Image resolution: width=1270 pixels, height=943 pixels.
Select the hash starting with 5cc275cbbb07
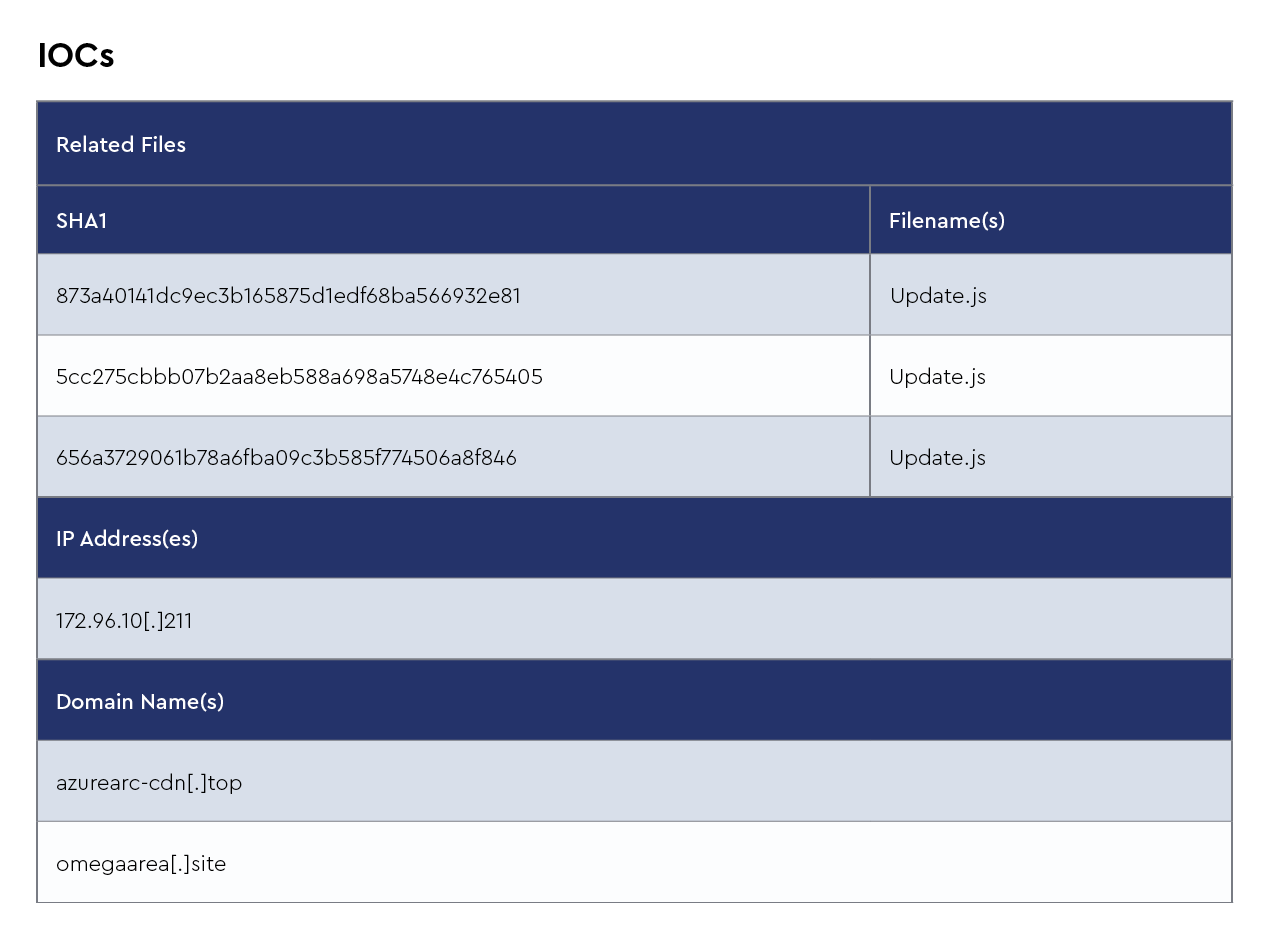299,377
